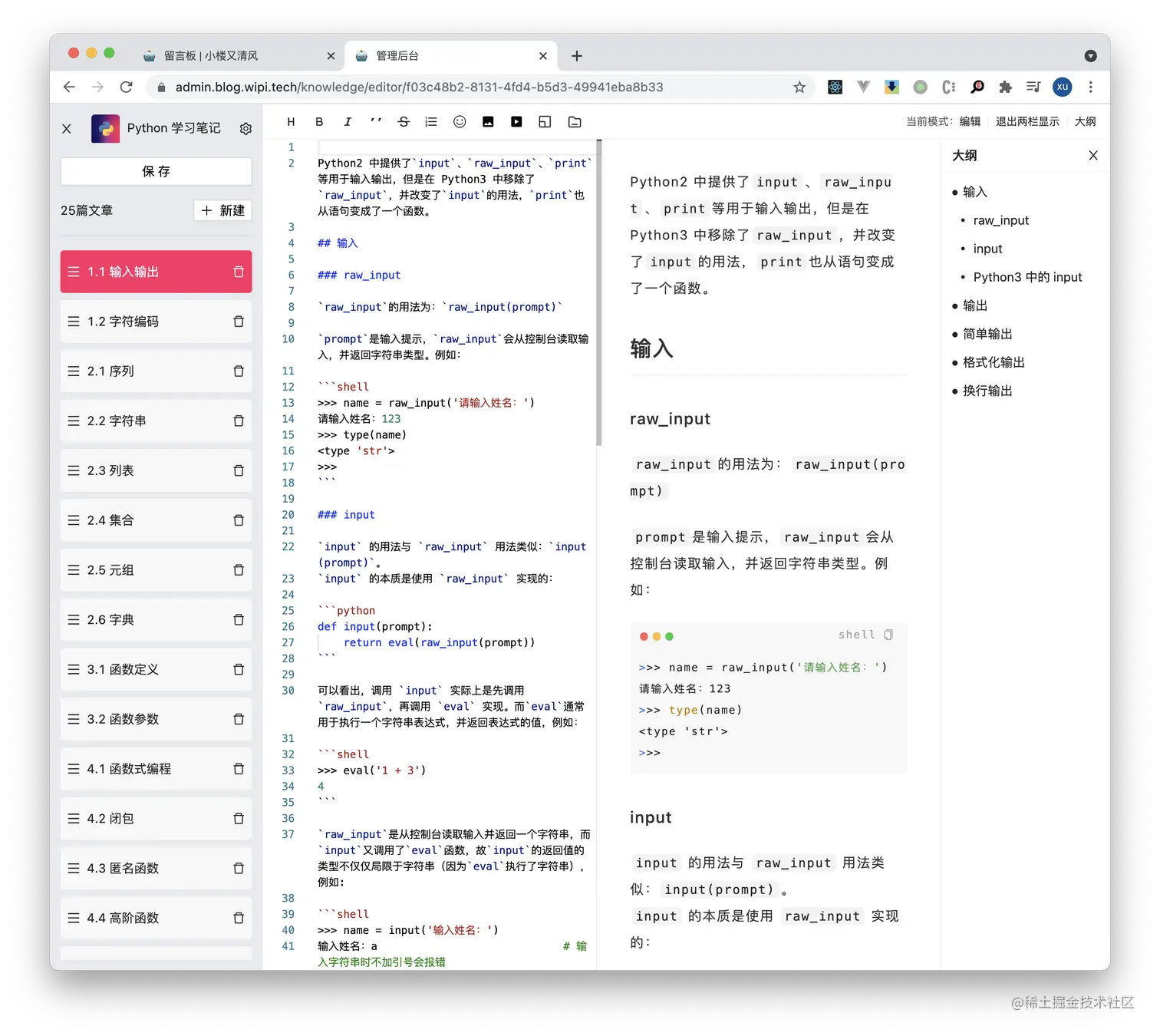Insert ordered list icon
This screenshot has height=1036, width=1160.
tap(431, 122)
